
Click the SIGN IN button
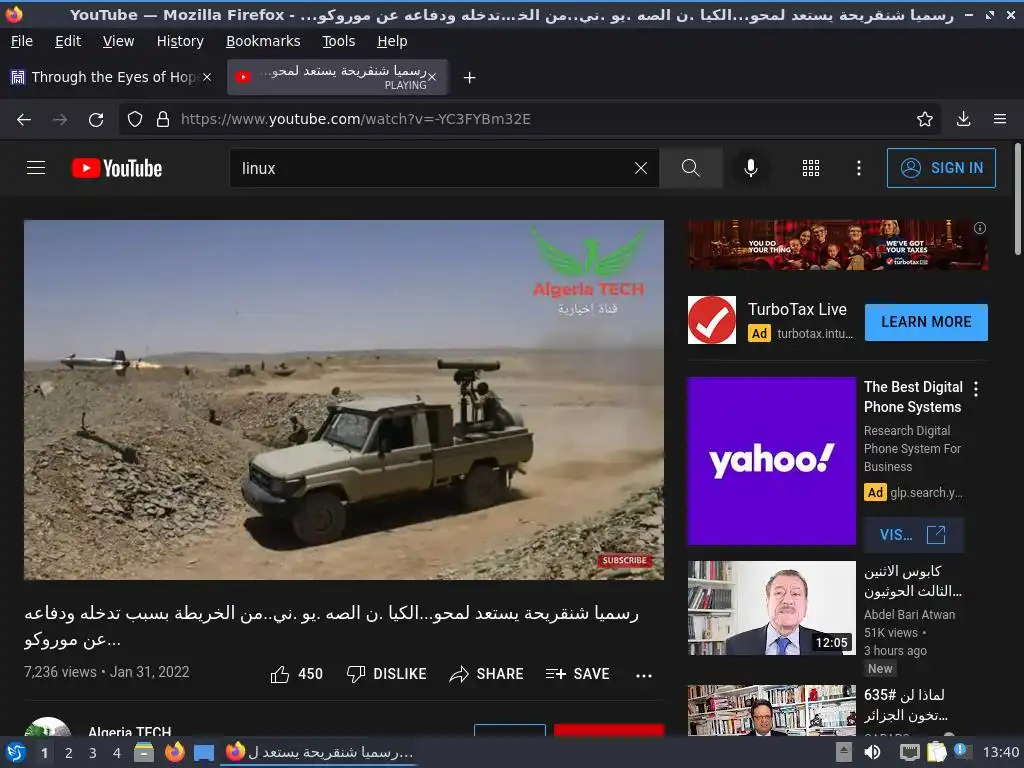[x=940, y=168]
